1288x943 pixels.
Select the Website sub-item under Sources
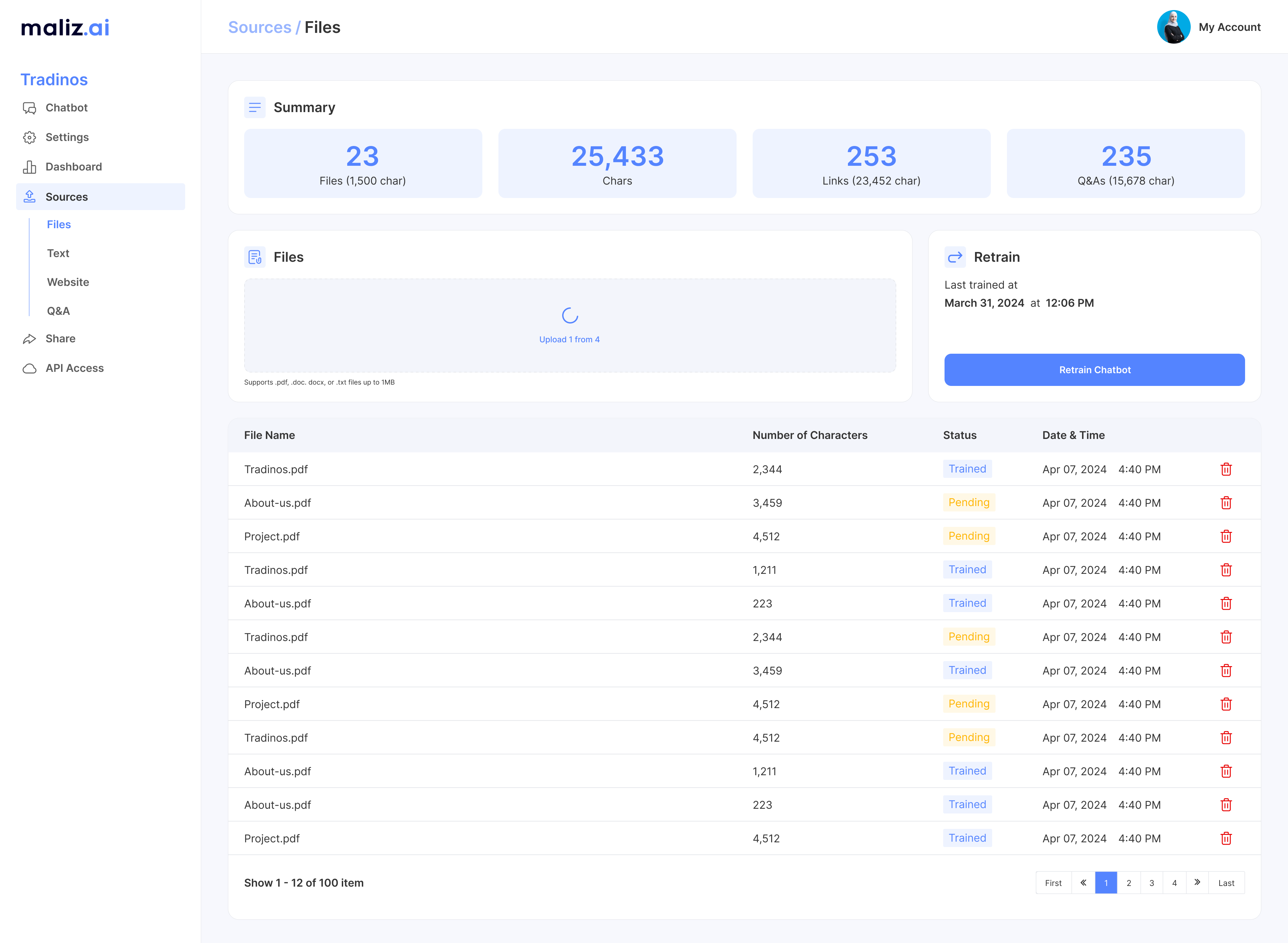point(68,283)
